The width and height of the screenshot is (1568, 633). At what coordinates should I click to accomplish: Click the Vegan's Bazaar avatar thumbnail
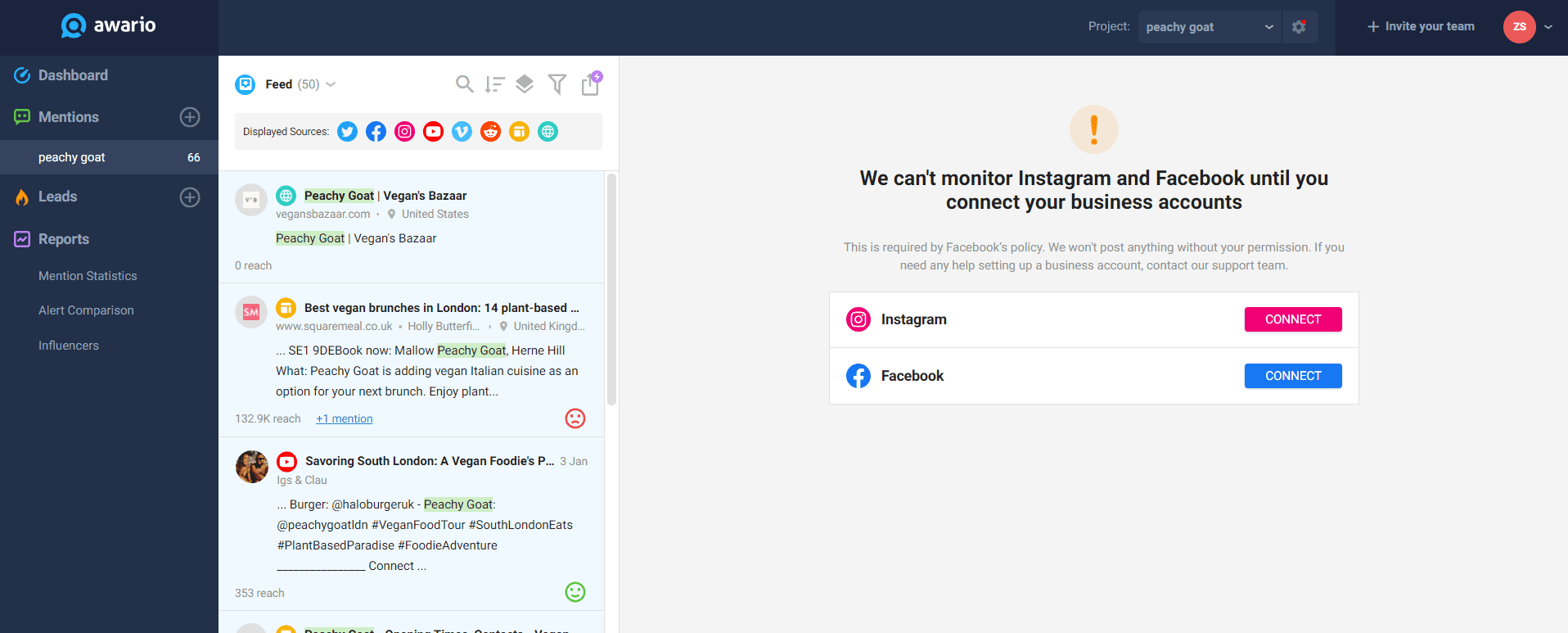pyautogui.click(x=251, y=200)
